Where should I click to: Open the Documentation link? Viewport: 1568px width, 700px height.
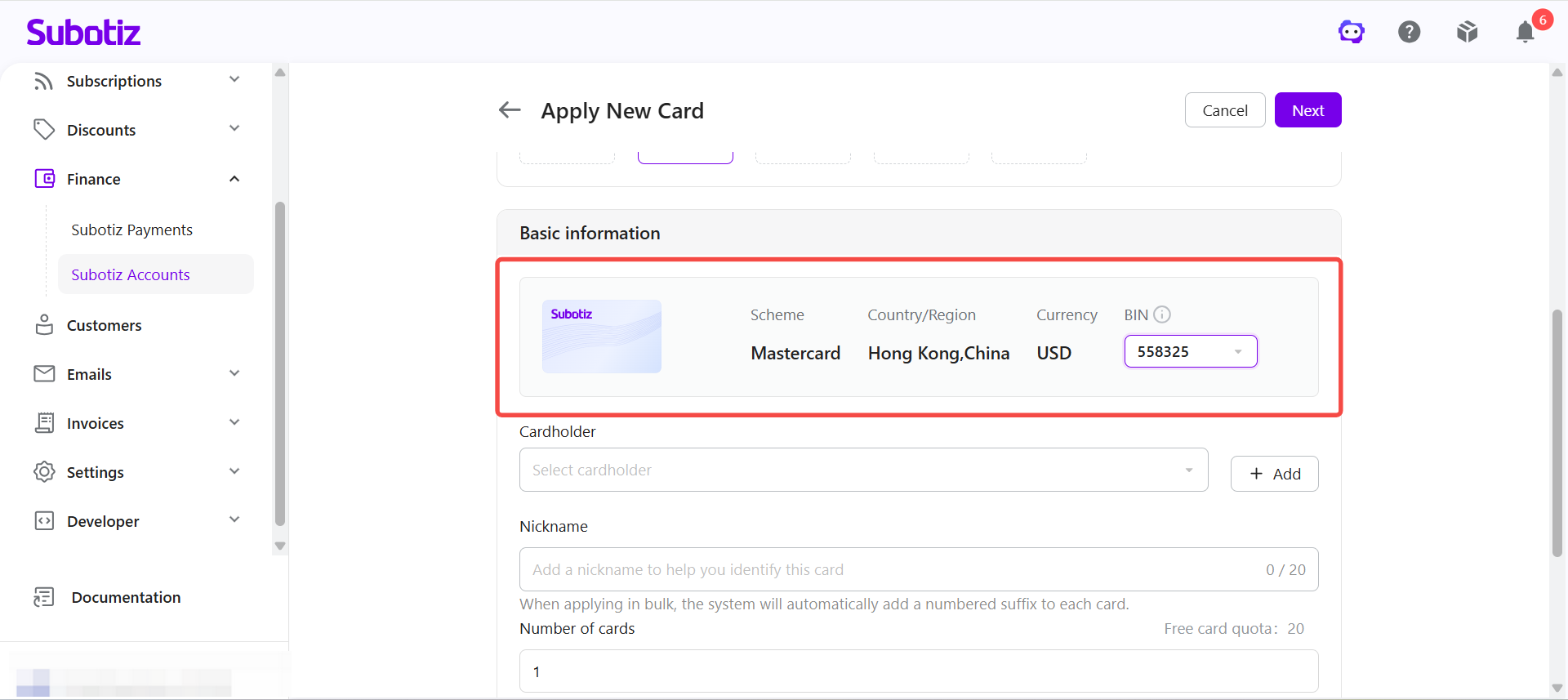coord(127,597)
